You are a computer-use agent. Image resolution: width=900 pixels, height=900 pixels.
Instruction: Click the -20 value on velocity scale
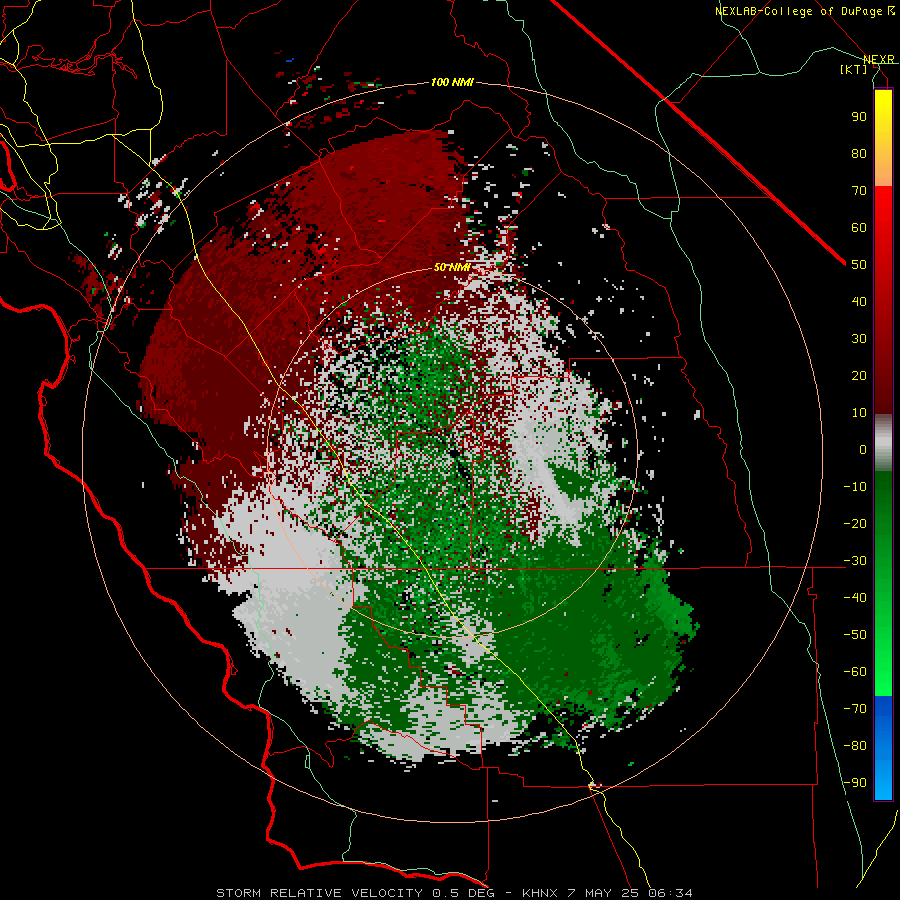[855, 524]
